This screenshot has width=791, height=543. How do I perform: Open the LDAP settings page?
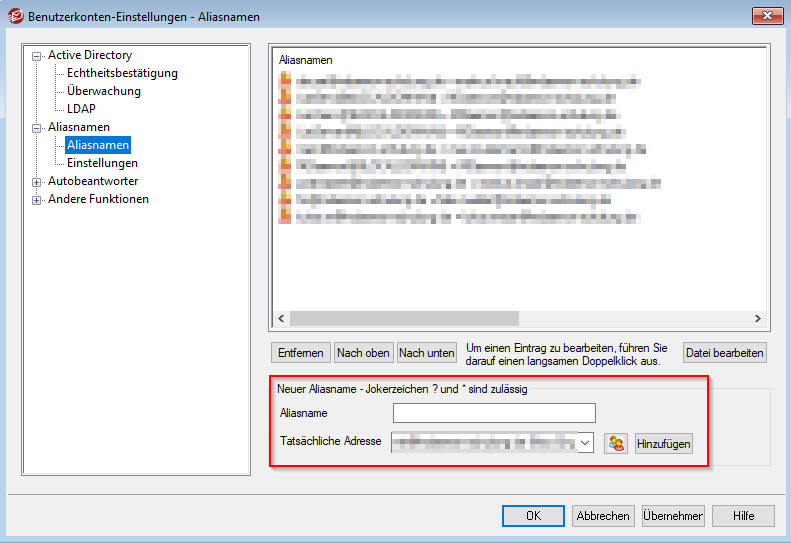[x=81, y=109]
